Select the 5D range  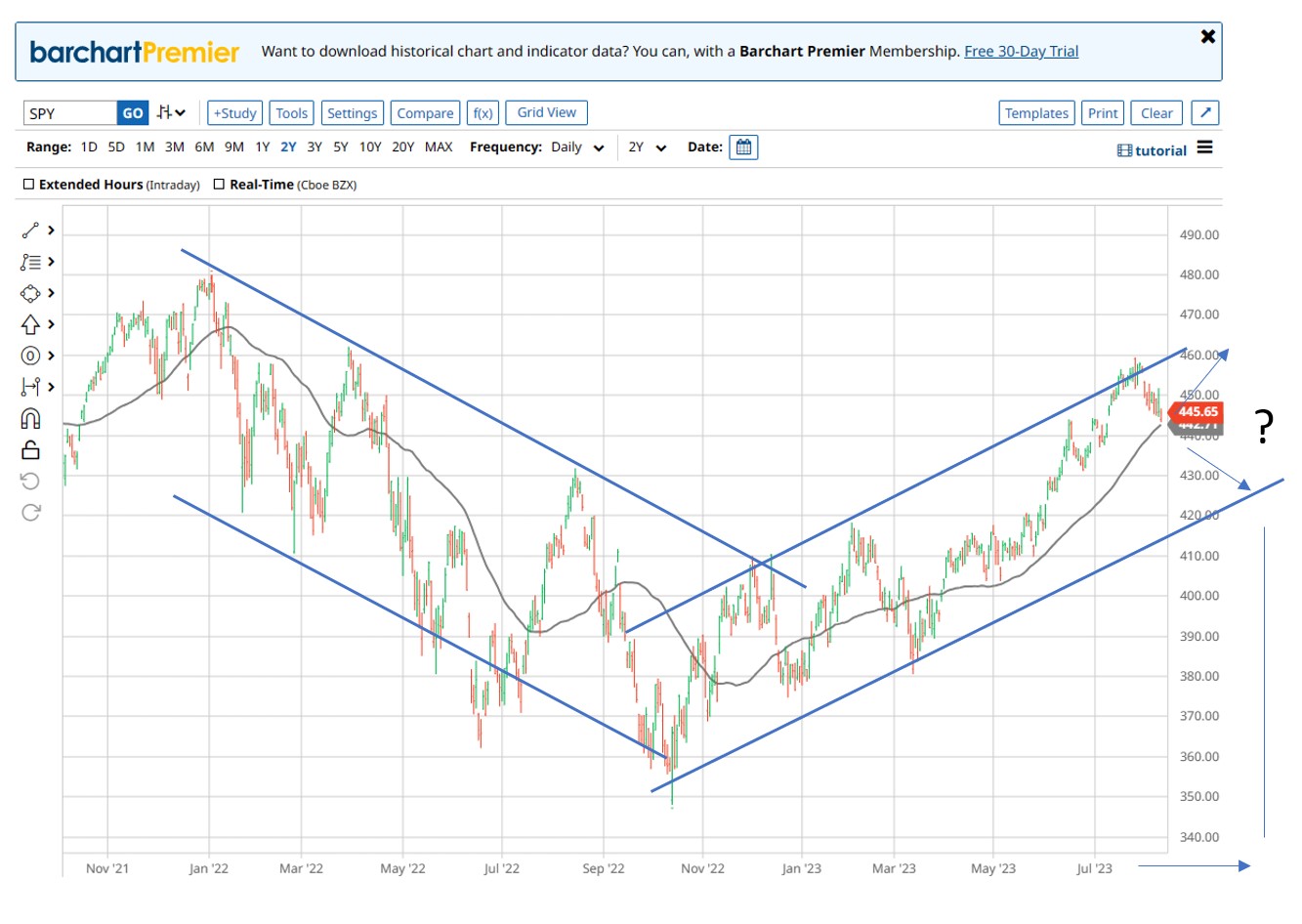[x=116, y=147]
